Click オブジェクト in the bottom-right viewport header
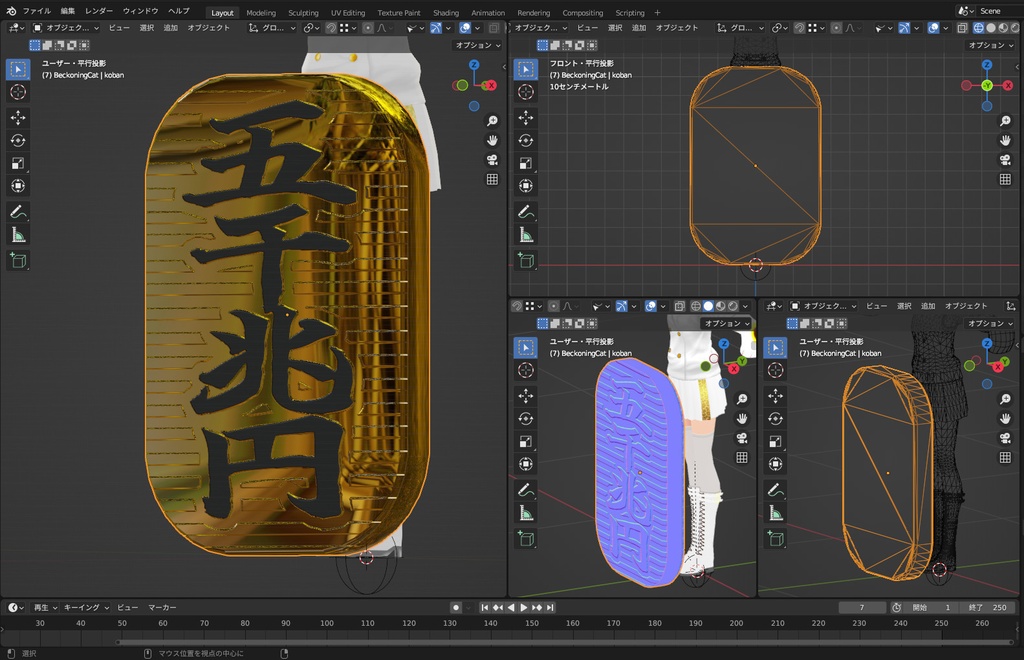This screenshot has height=660, width=1024. tap(966, 306)
